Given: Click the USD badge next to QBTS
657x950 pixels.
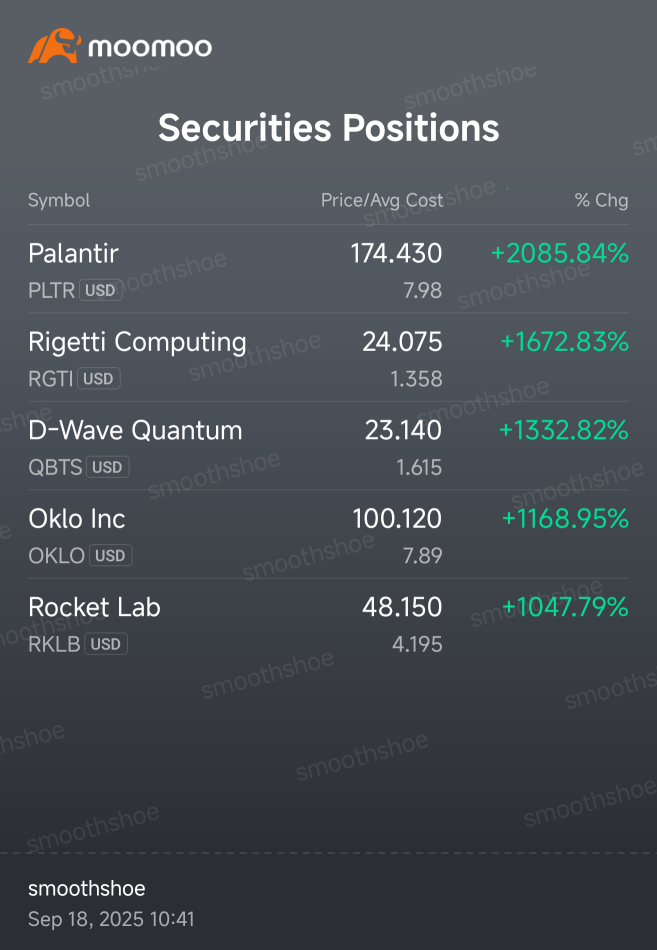Looking at the screenshot, I should coord(108,467).
